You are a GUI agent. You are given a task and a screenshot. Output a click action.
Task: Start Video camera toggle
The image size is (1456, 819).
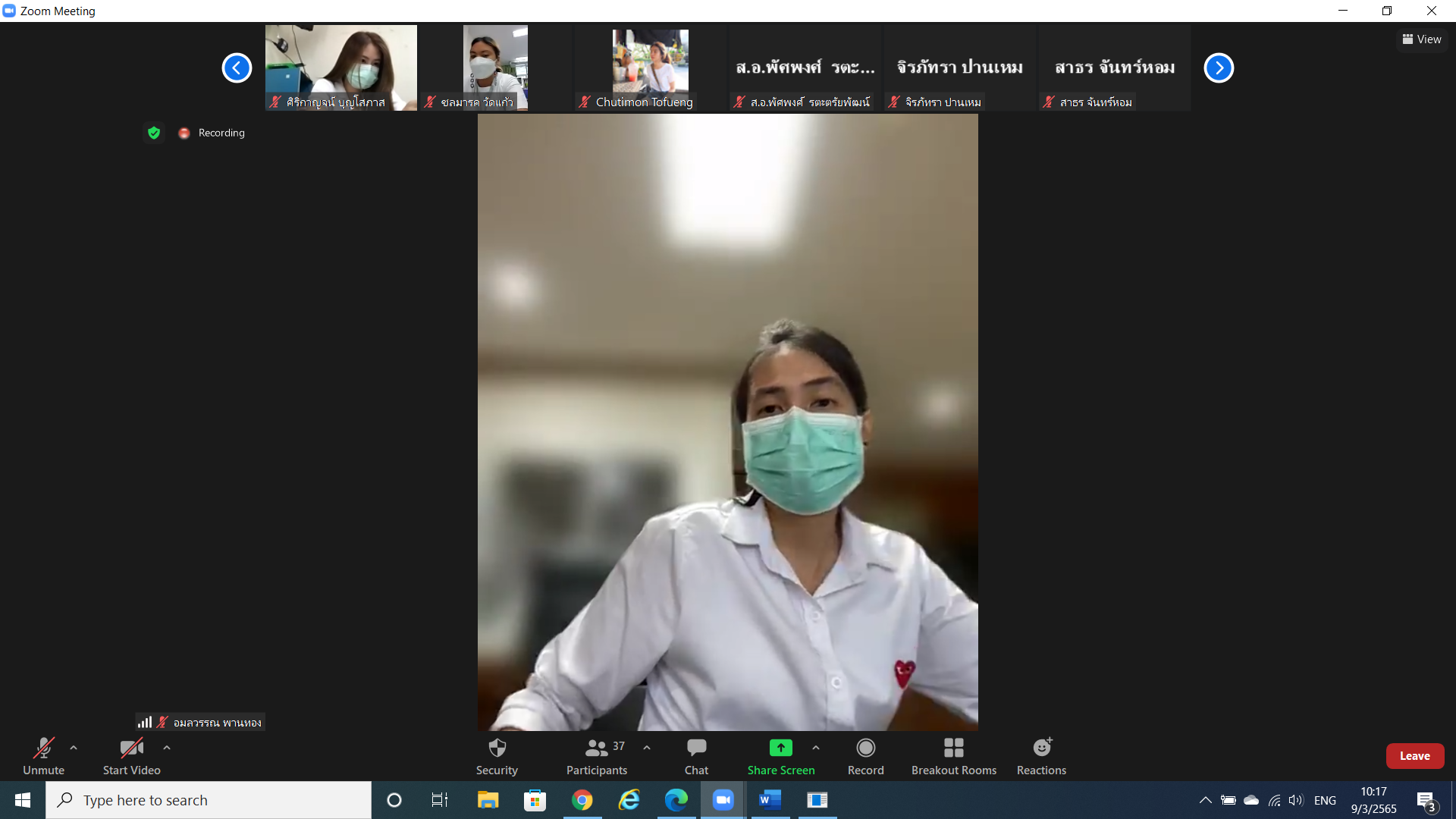coord(131,756)
